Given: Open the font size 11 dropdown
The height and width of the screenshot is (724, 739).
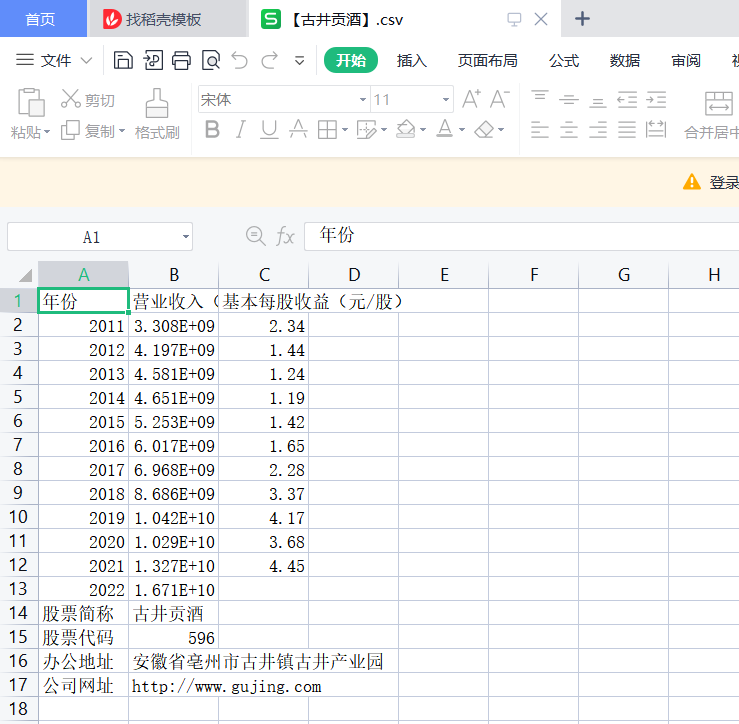Looking at the screenshot, I should [446, 99].
